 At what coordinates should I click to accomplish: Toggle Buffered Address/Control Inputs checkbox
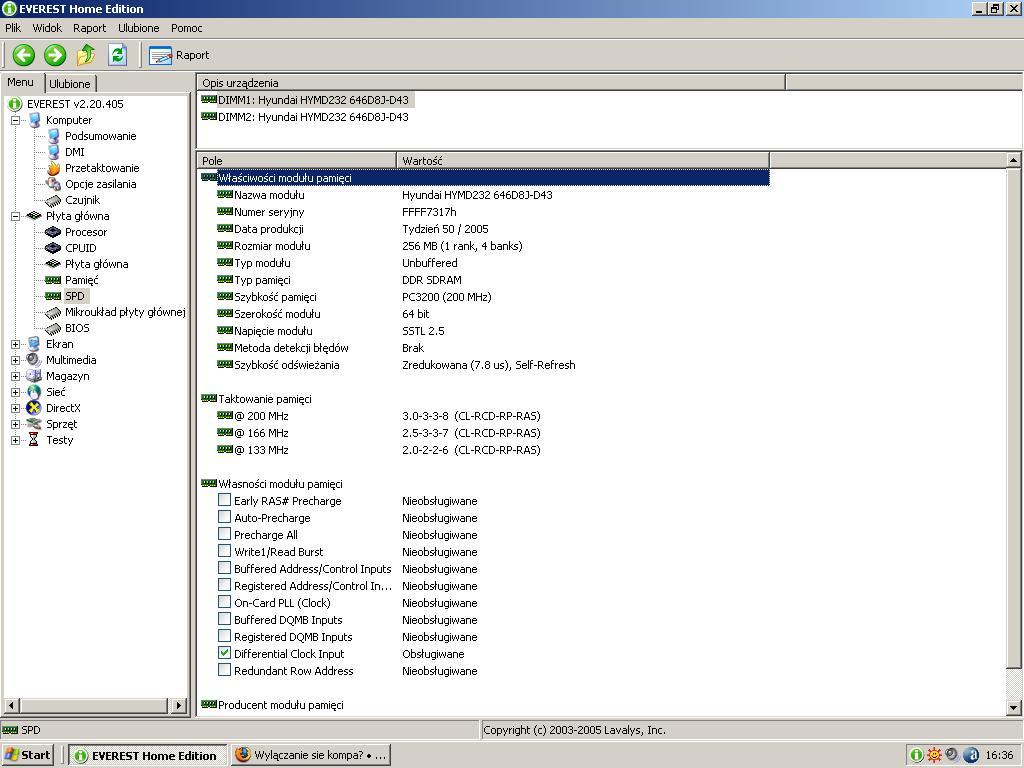(x=224, y=568)
